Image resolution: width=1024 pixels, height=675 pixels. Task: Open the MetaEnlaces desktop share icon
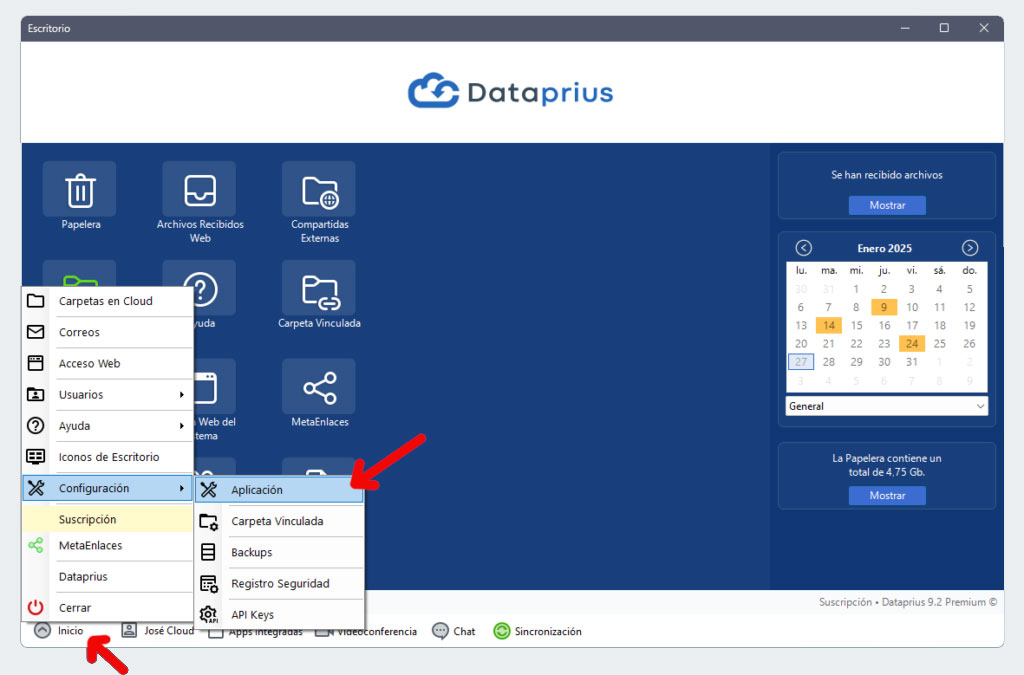pyautogui.click(x=319, y=386)
